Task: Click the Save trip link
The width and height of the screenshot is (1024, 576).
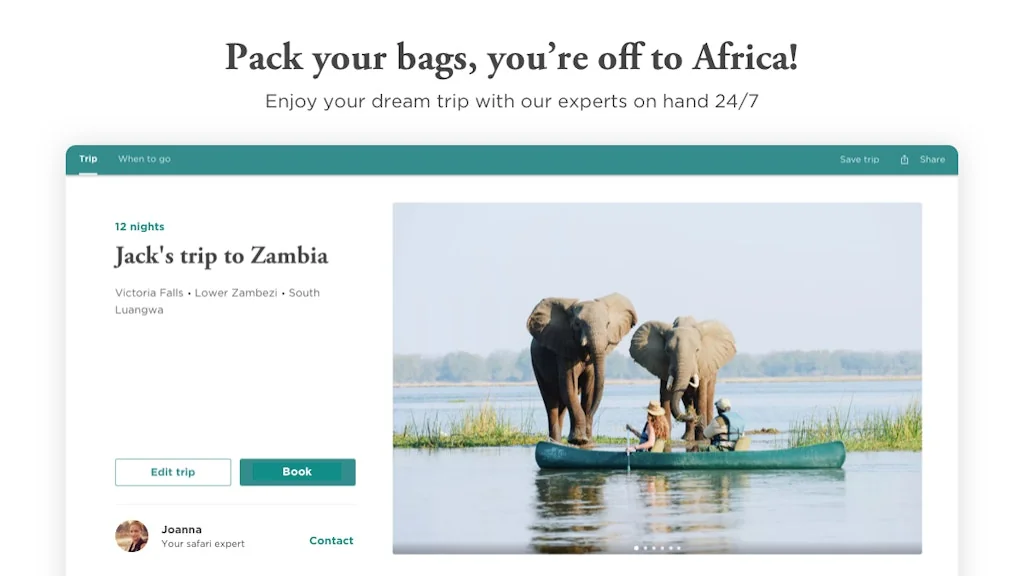Action: click(859, 160)
